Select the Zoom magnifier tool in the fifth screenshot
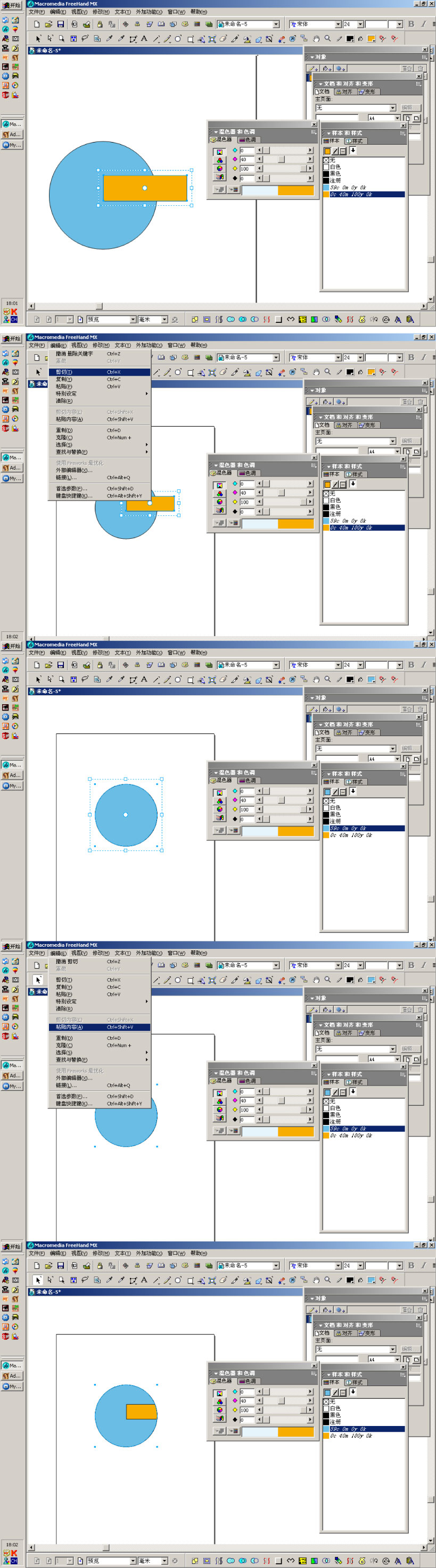The width and height of the screenshot is (436, 1568). 327,1280
